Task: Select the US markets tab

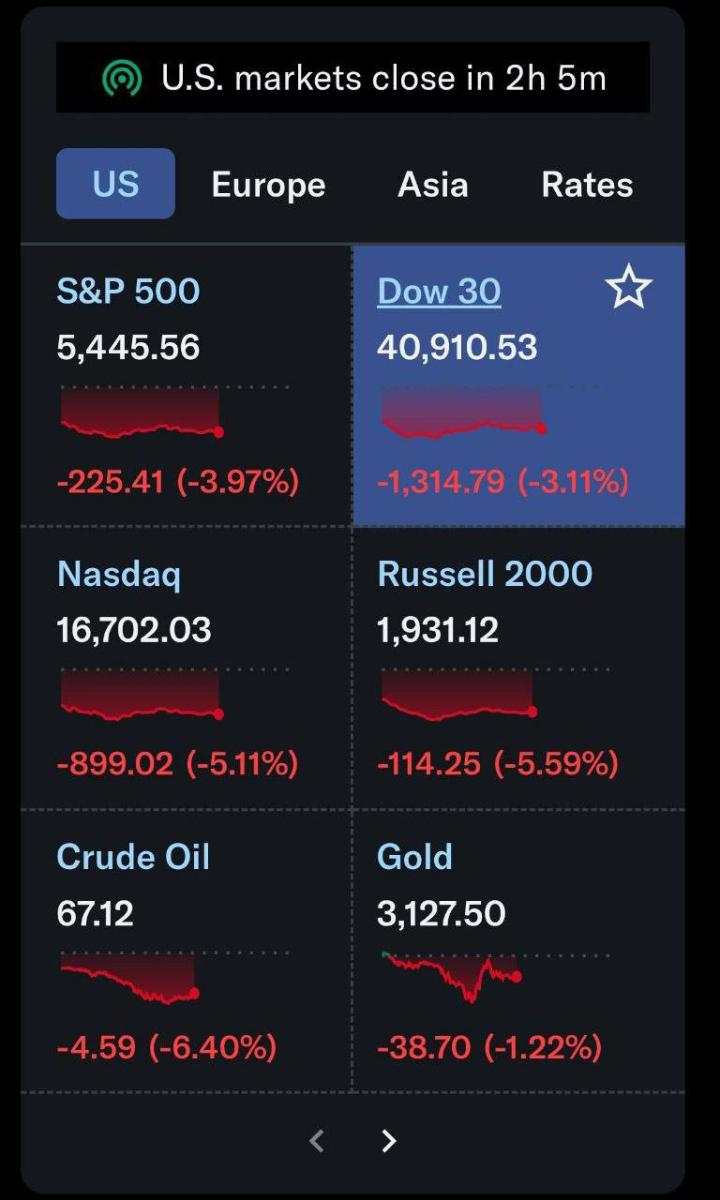Action: [115, 184]
